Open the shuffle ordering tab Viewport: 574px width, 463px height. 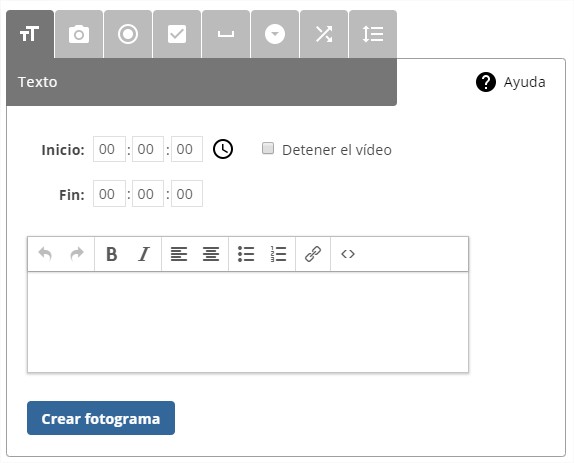324,34
